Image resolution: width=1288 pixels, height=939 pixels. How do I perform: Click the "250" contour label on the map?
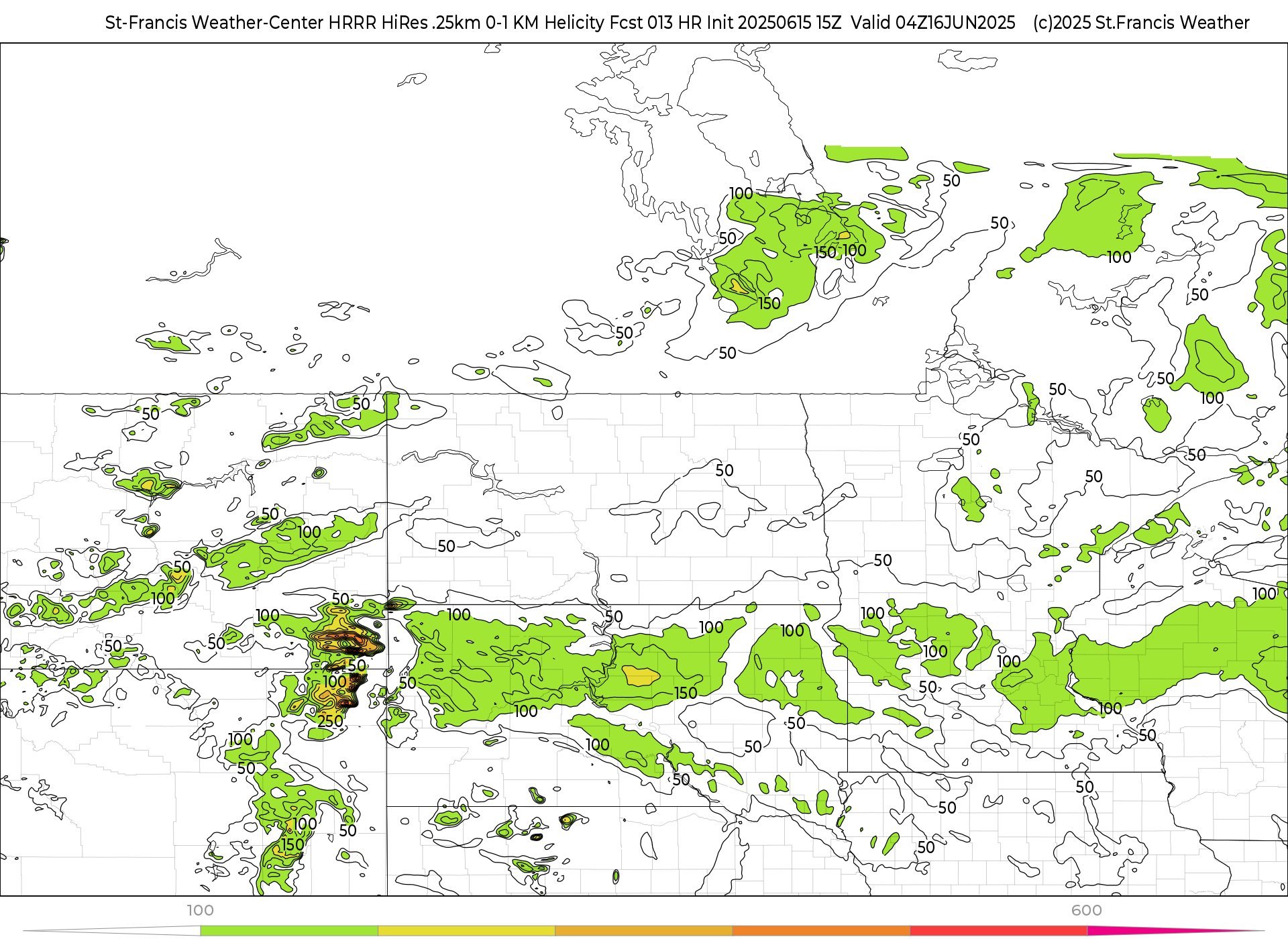330,721
